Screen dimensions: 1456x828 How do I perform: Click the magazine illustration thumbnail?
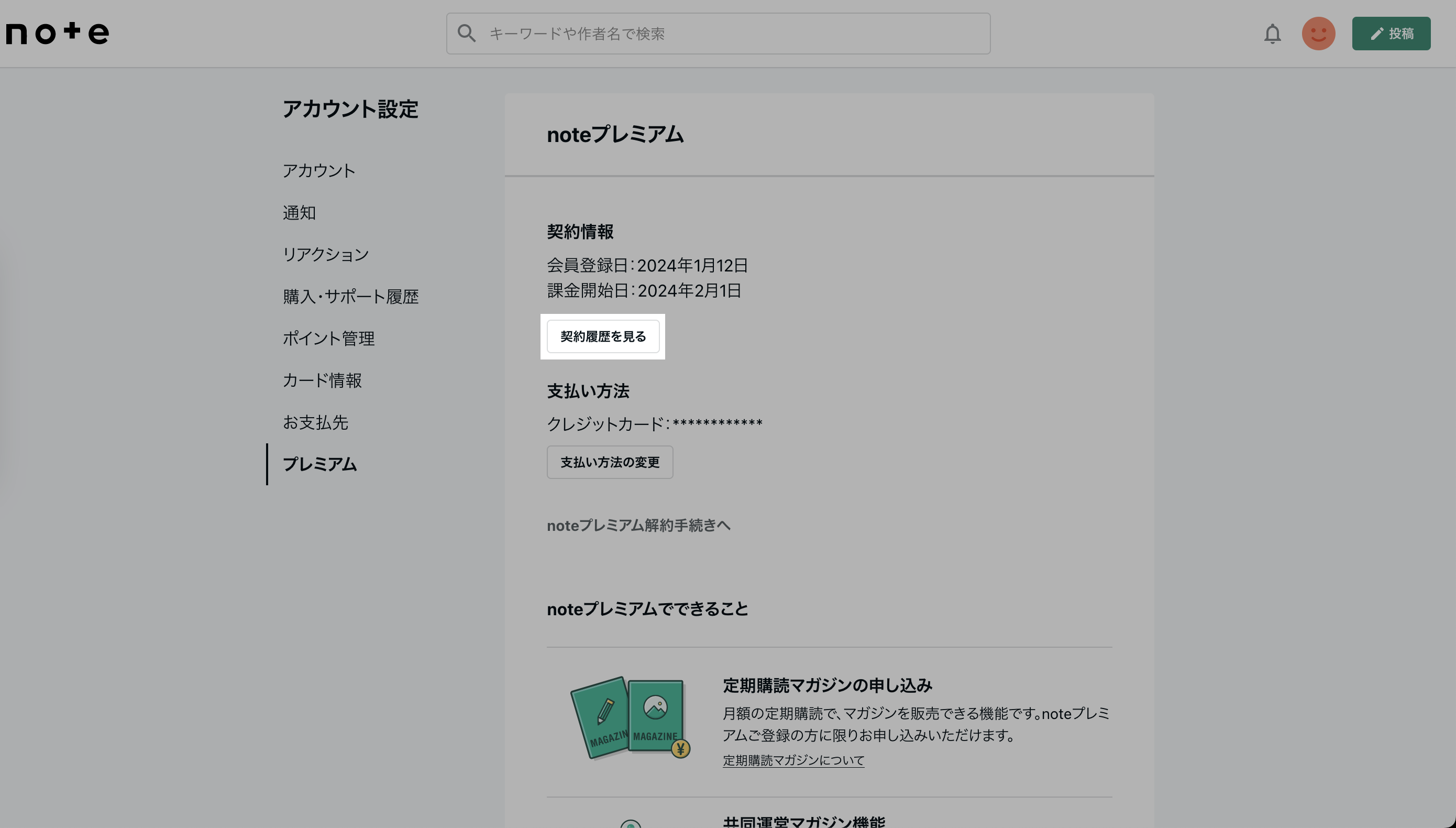[x=630, y=717]
